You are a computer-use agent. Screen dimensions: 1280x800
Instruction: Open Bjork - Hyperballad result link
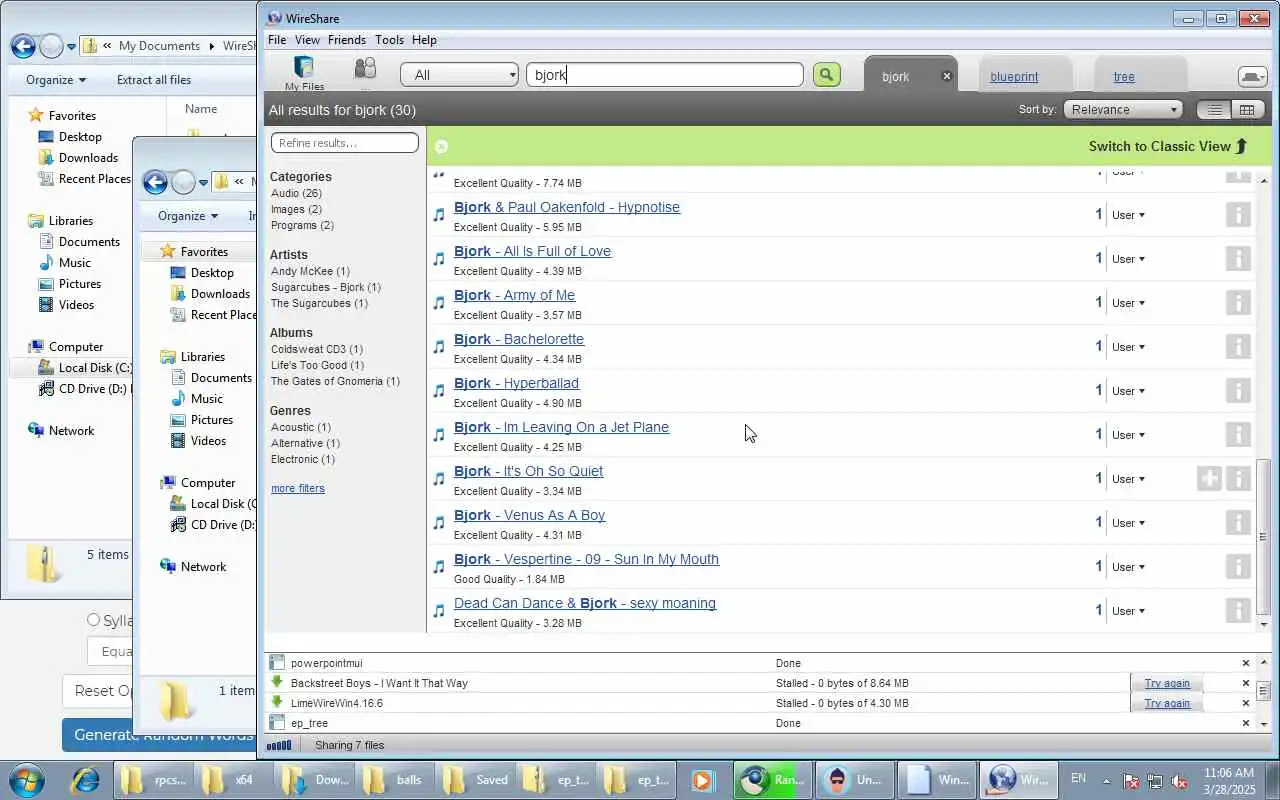coord(516,383)
